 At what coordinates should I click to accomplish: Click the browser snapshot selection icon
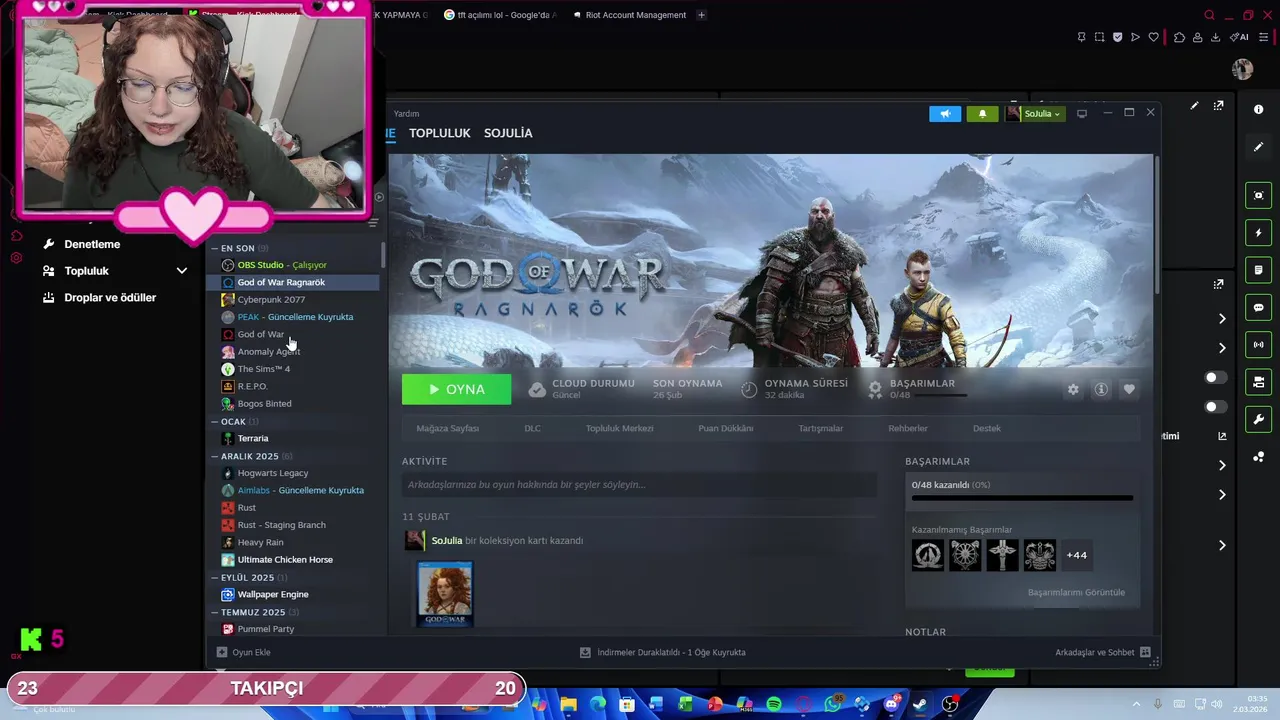[1099, 37]
